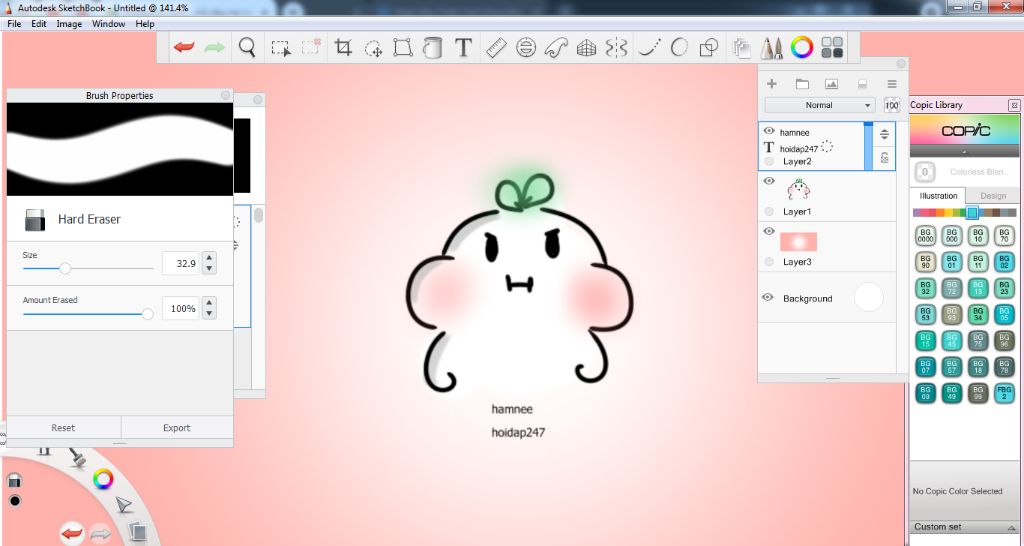Click the Layer1 radio circle
Image resolution: width=1024 pixels, height=546 pixels.
click(769, 212)
